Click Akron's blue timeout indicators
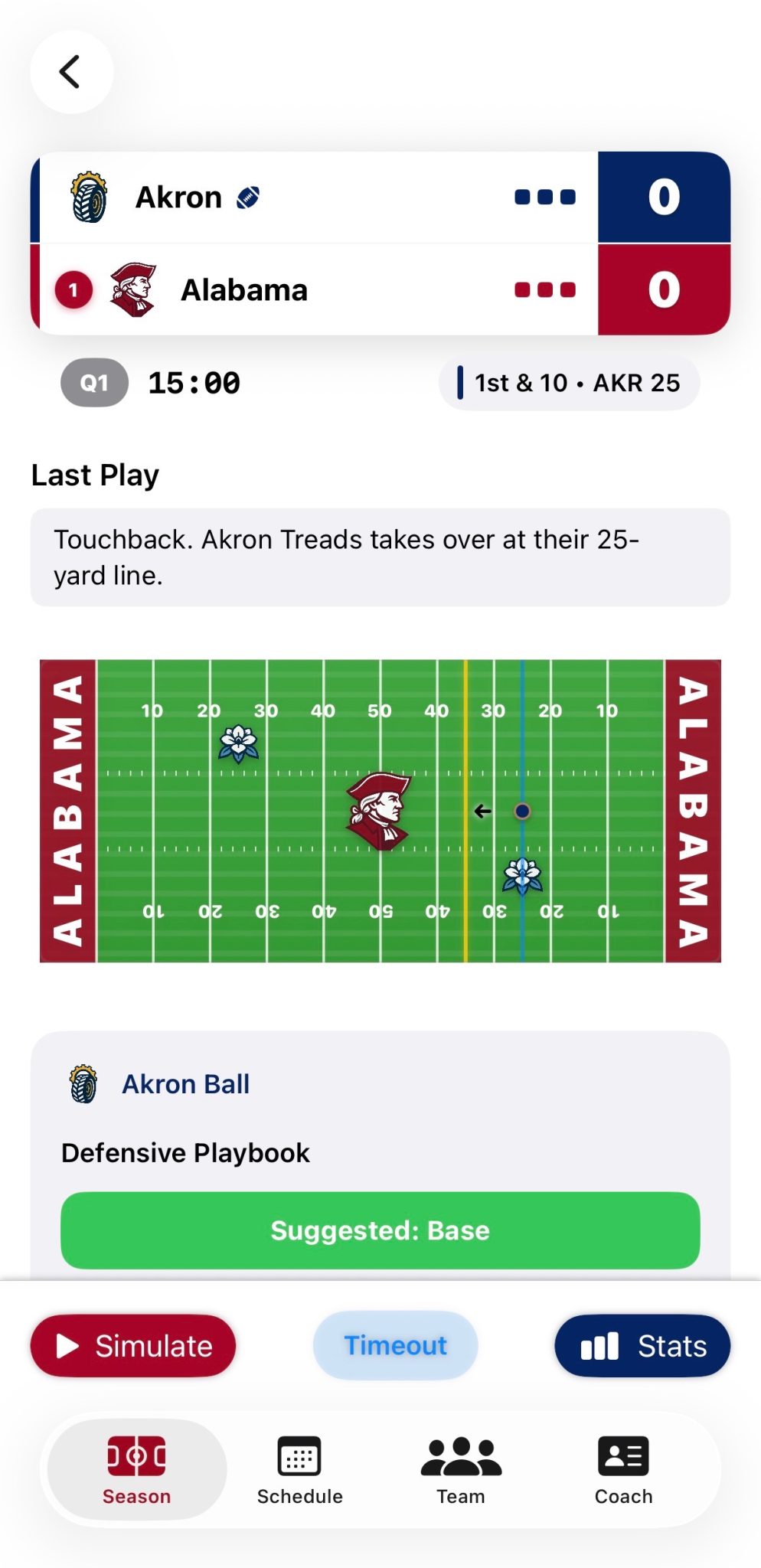The height and width of the screenshot is (1568, 761). [x=544, y=198]
